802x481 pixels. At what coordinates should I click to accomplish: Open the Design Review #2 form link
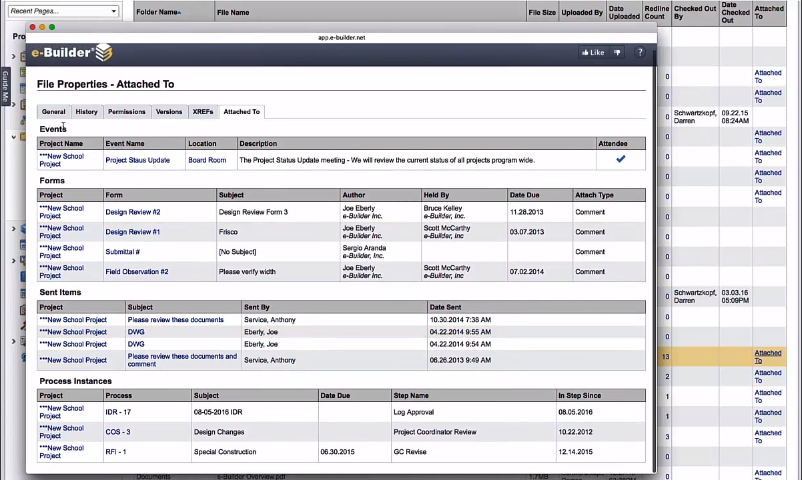133,212
